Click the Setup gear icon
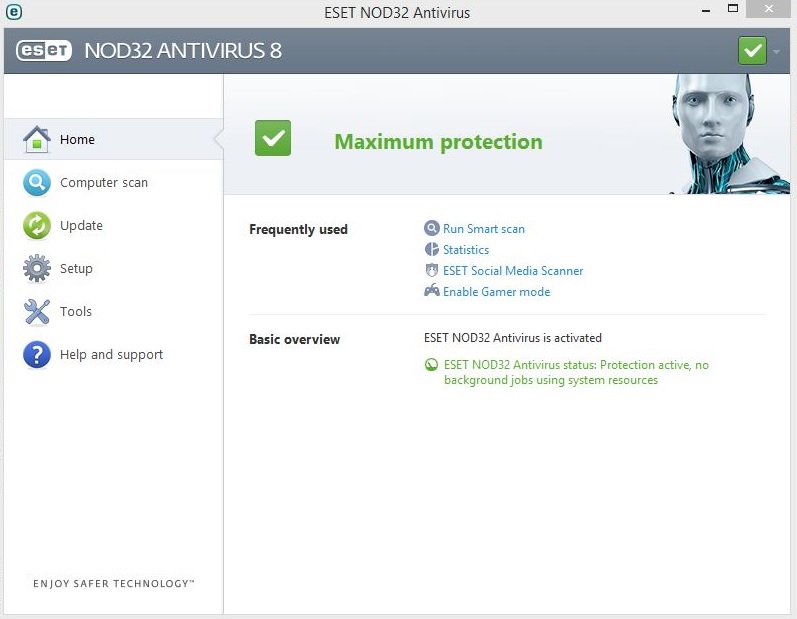Viewport: 797px width, 619px height. [x=37, y=269]
